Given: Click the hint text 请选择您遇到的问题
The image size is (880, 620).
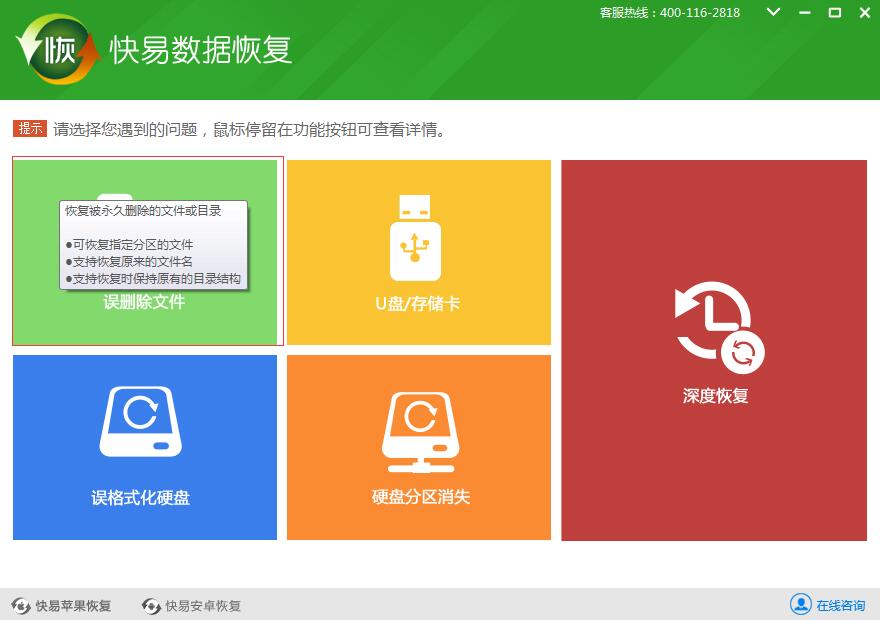Looking at the screenshot, I should (x=125, y=130).
